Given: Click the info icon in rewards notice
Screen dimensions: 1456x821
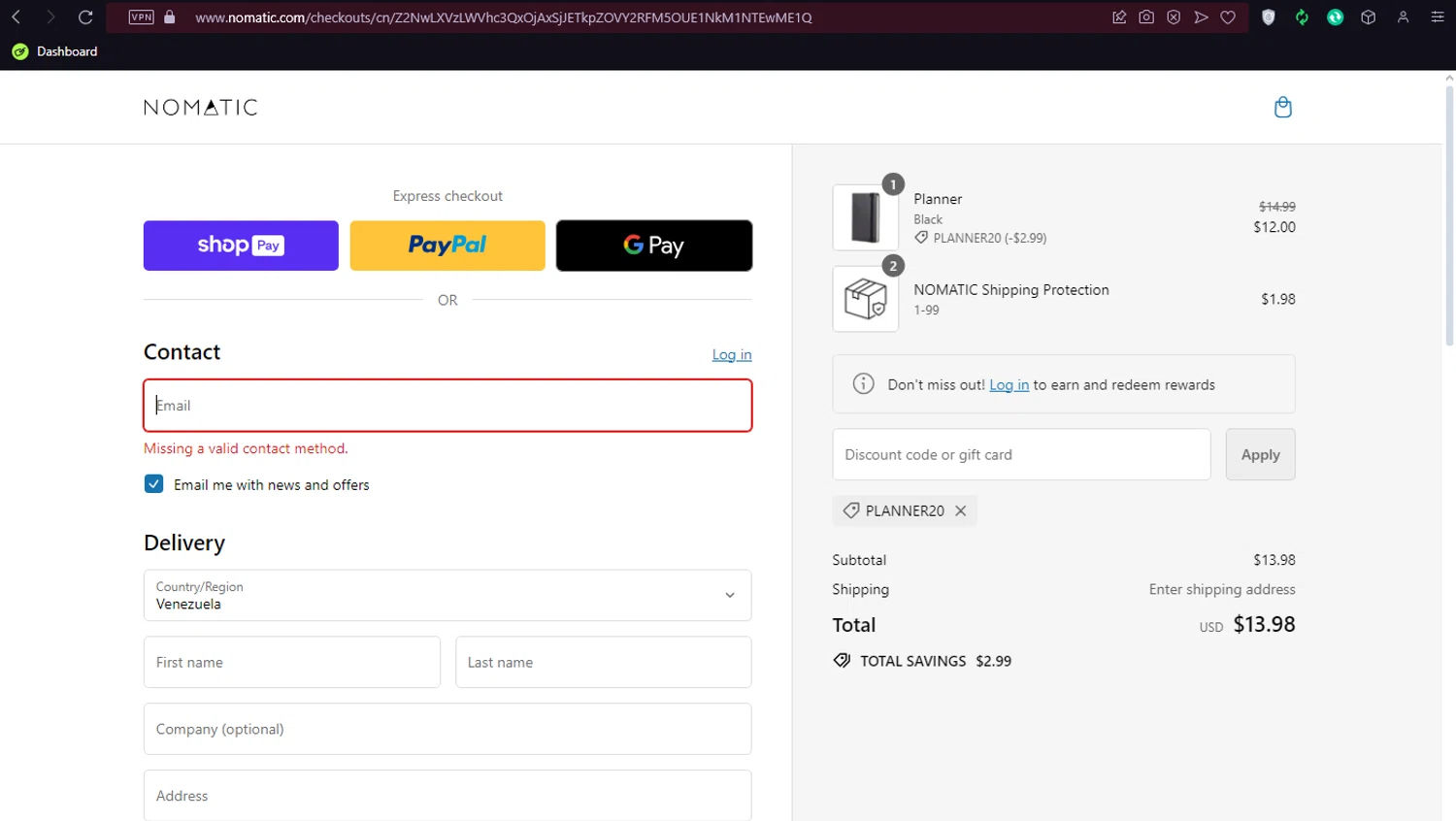Looking at the screenshot, I should pyautogui.click(x=863, y=384).
